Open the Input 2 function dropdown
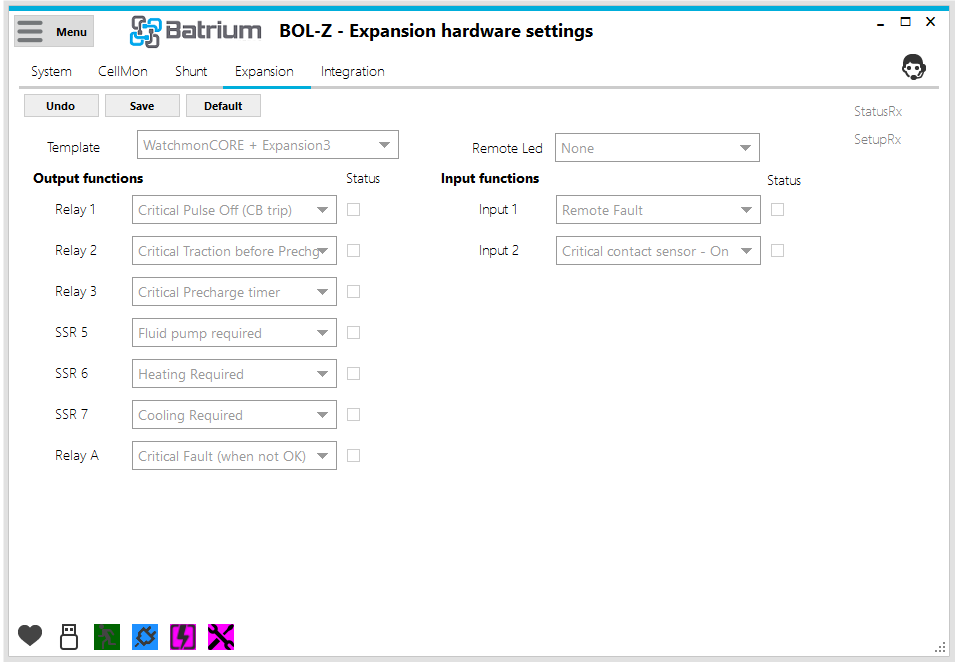 click(658, 251)
